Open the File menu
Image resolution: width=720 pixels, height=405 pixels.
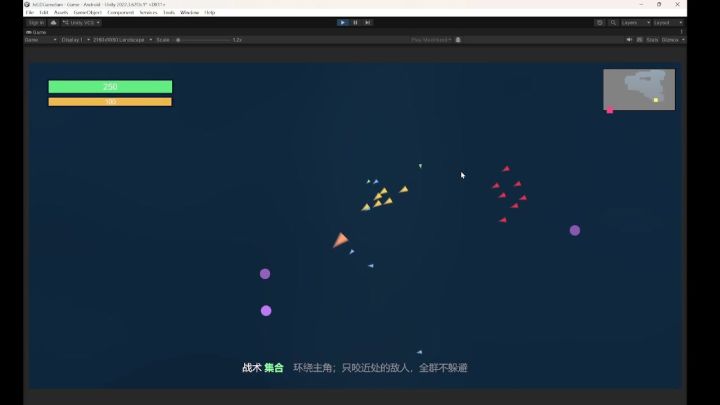[x=30, y=12]
